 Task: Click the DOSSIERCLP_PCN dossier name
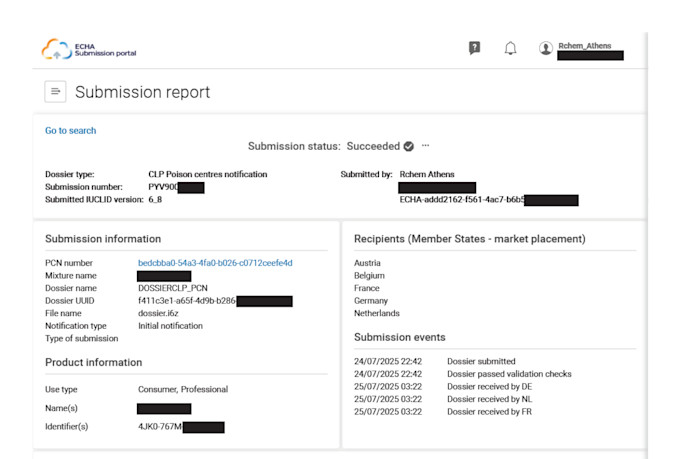coord(173,288)
